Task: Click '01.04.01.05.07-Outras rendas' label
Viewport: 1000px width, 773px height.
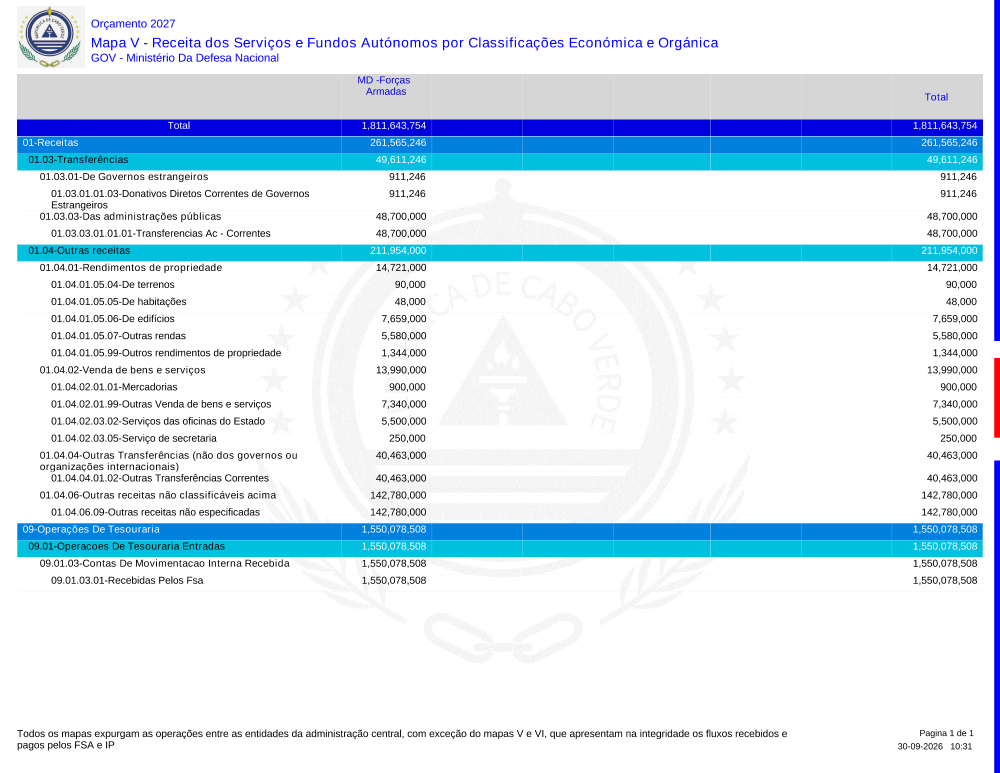Action: pyautogui.click(x=119, y=336)
